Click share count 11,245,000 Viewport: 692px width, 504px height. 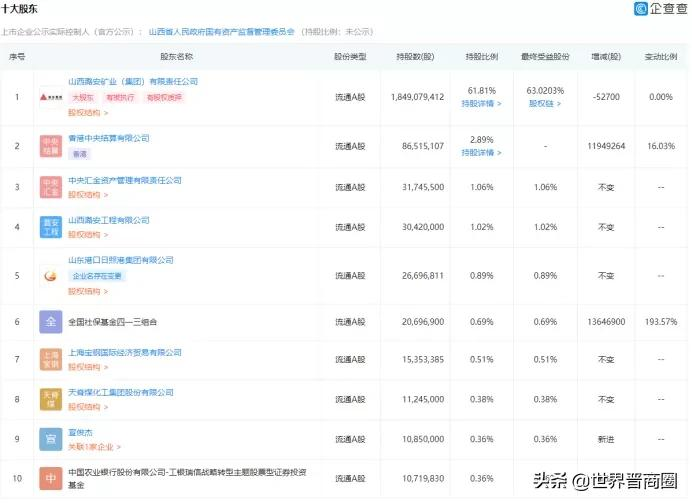423,399
